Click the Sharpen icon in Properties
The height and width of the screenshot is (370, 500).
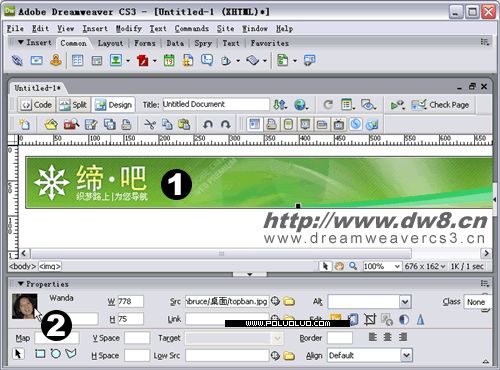point(420,319)
